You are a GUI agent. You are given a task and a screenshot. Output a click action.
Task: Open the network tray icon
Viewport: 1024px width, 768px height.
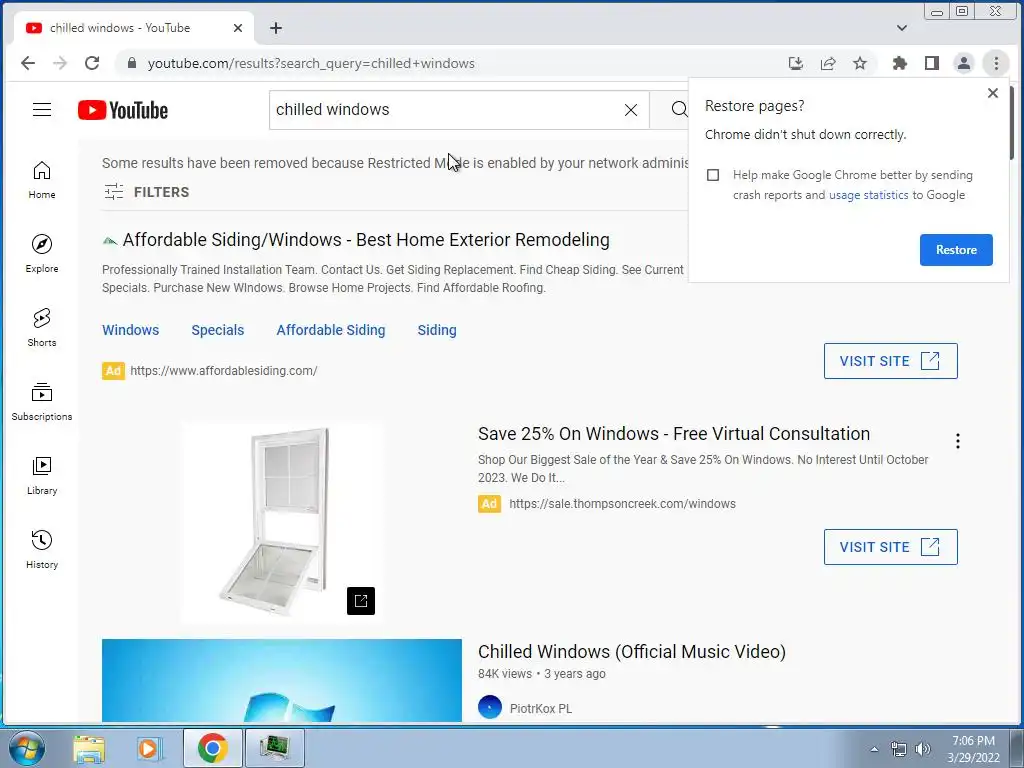899,749
